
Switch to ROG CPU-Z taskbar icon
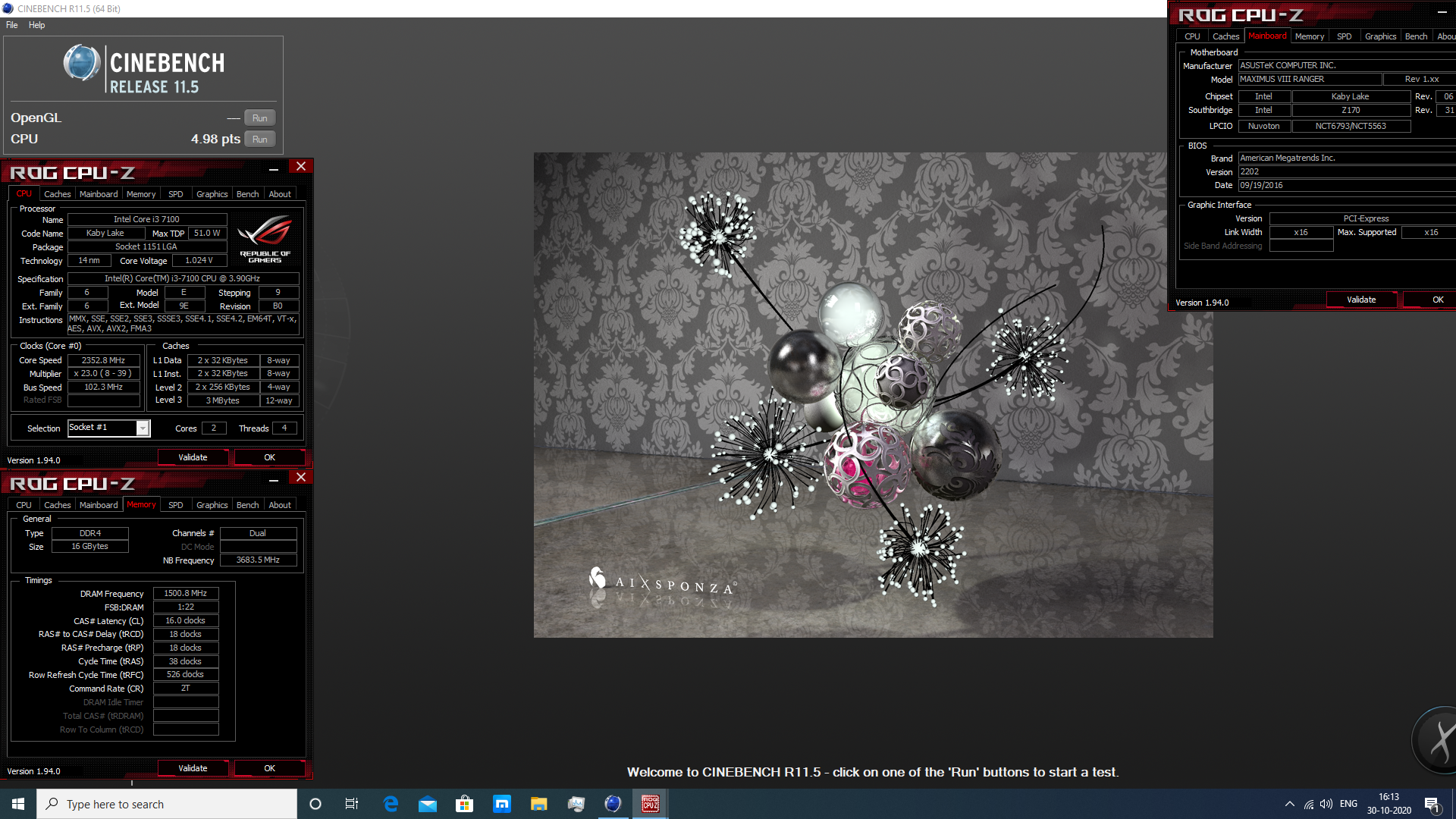pyautogui.click(x=650, y=804)
